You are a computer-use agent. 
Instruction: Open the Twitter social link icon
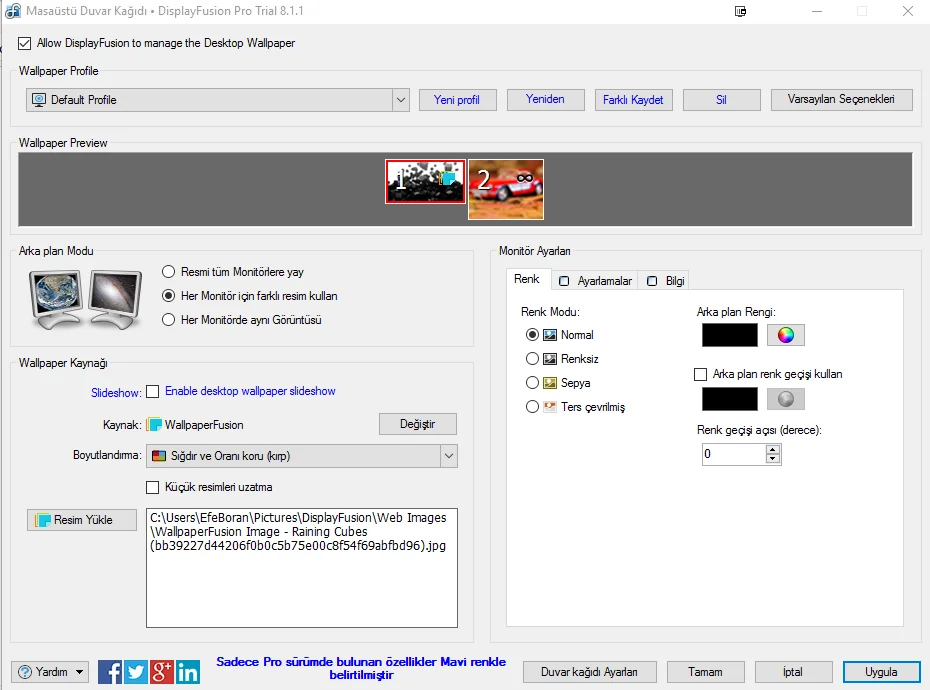[136, 672]
